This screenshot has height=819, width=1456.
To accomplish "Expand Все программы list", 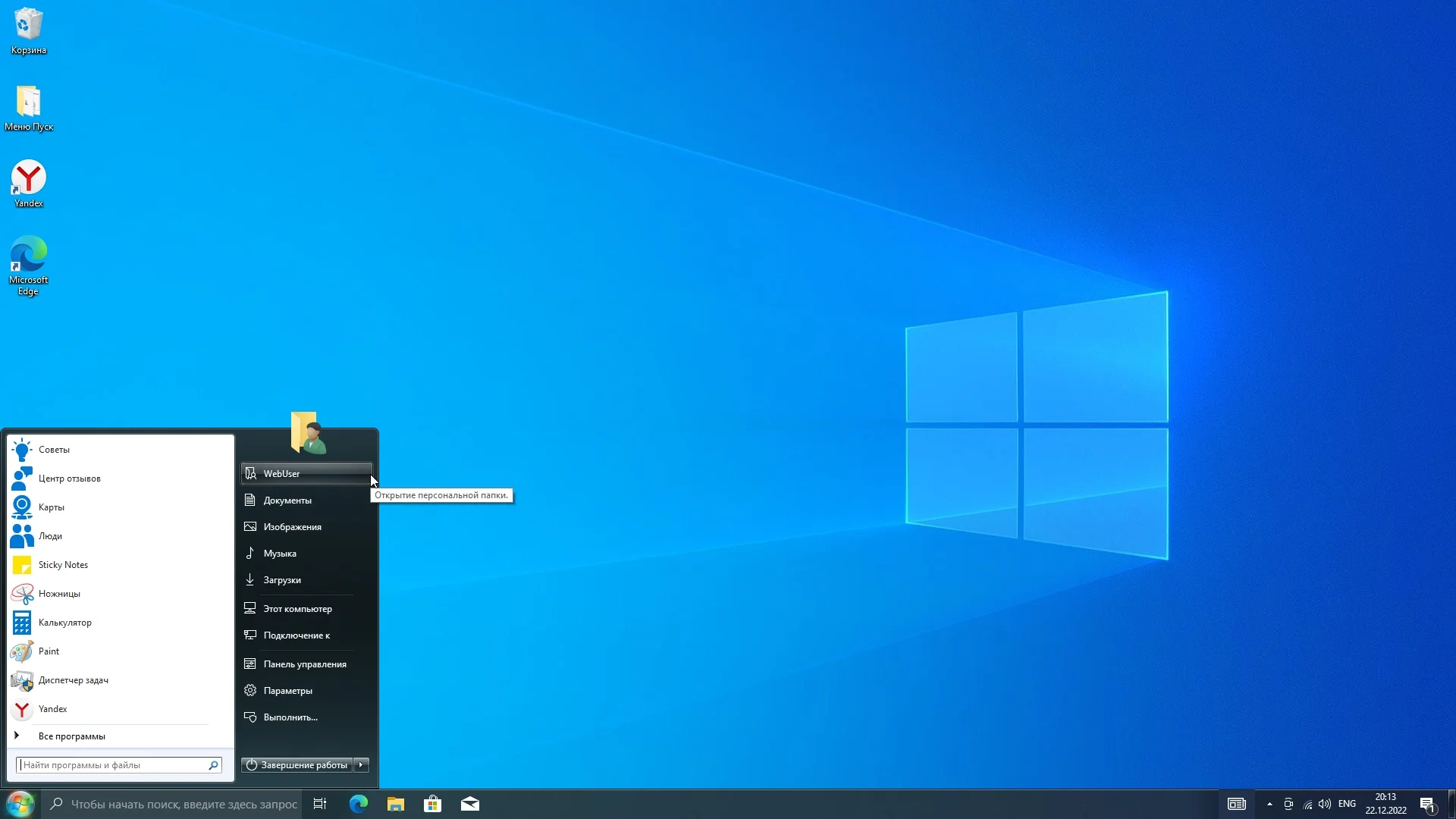I will 71,736.
